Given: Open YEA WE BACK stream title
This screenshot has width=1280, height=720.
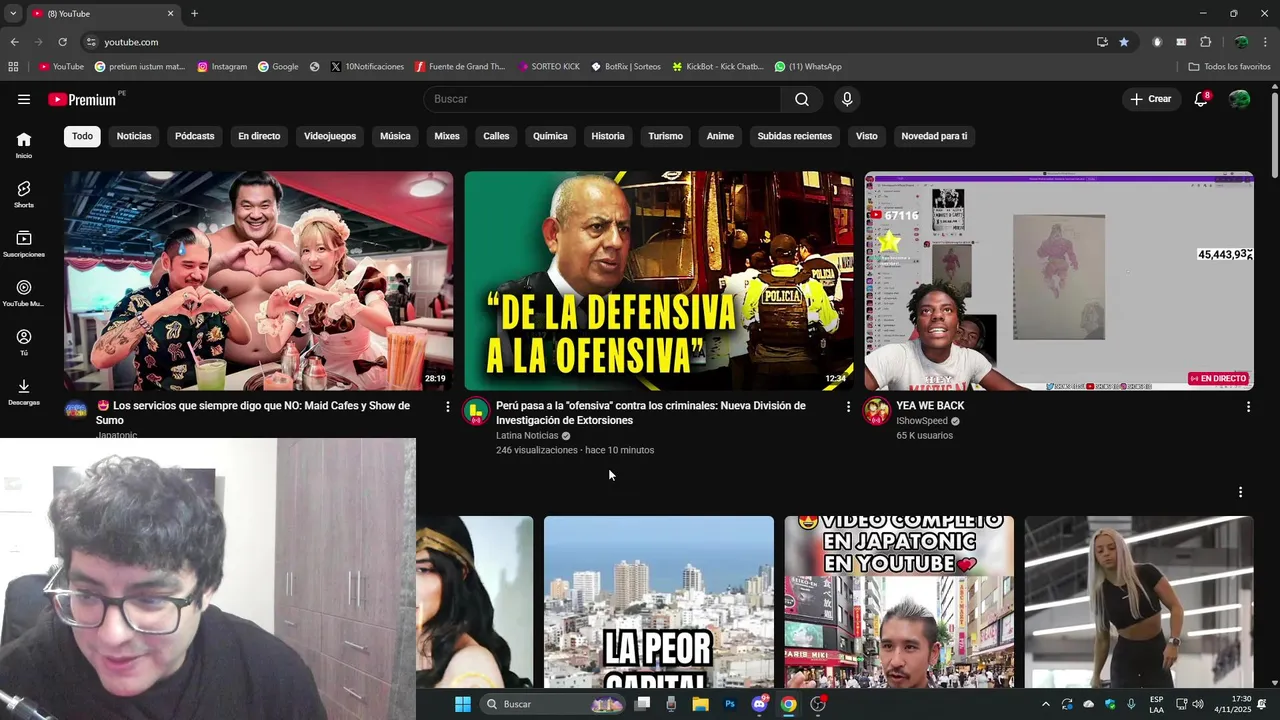Looking at the screenshot, I should [930, 406].
